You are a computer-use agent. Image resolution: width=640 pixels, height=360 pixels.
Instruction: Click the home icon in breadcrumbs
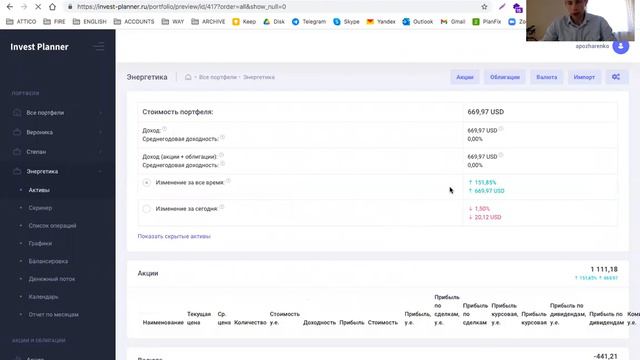click(188, 77)
